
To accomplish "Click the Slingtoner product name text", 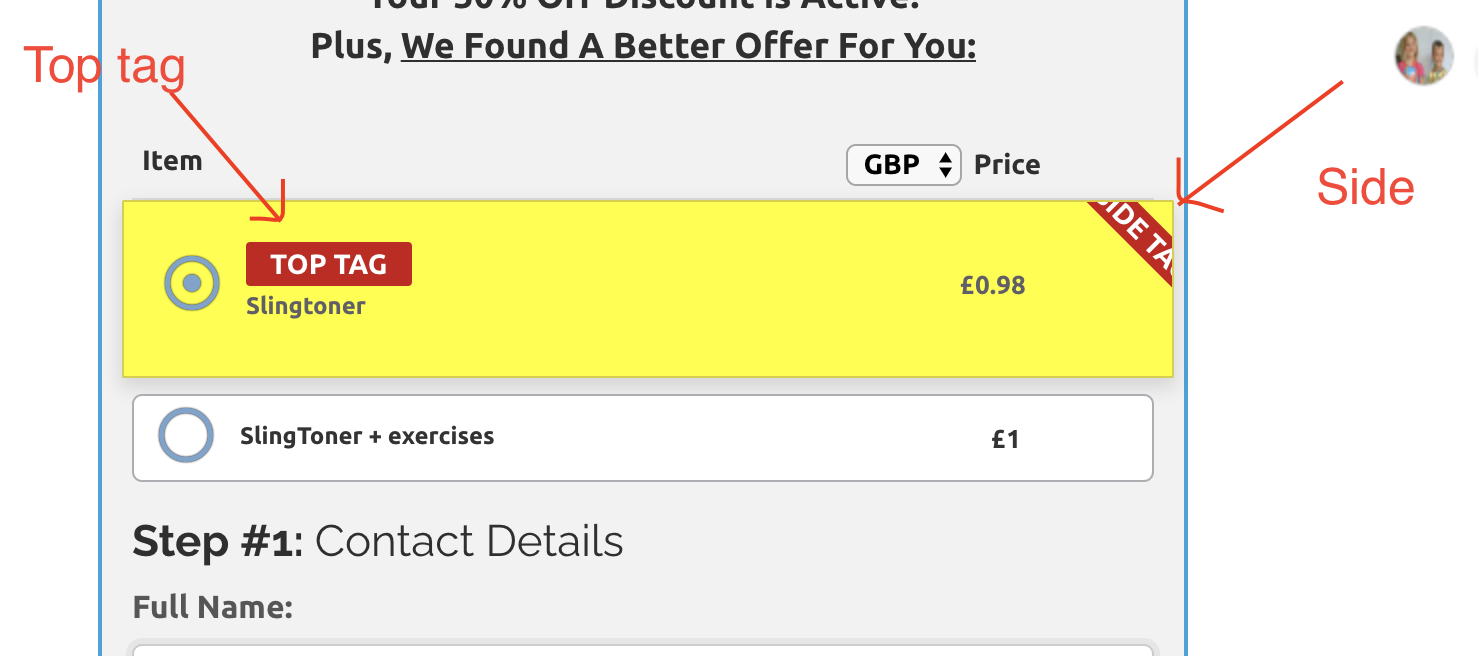I will pos(305,306).
